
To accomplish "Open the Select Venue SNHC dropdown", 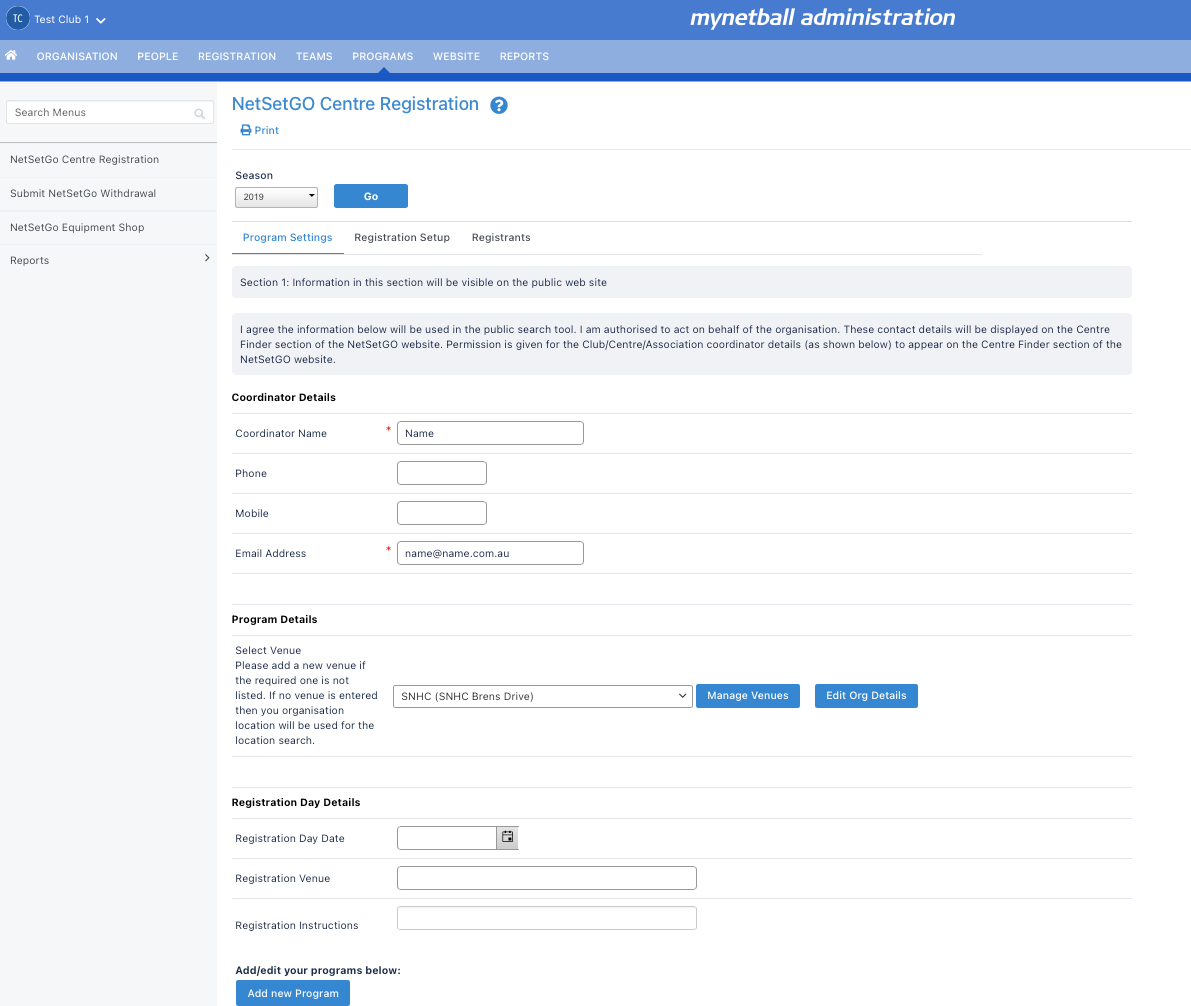I will pyautogui.click(x=542, y=696).
